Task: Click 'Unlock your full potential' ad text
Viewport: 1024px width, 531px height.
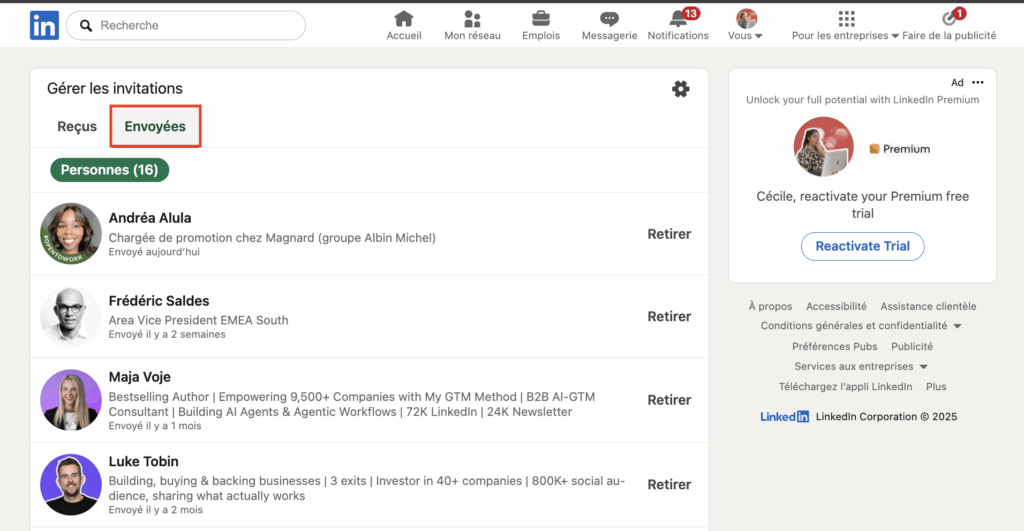Action: [x=862, y=100]
